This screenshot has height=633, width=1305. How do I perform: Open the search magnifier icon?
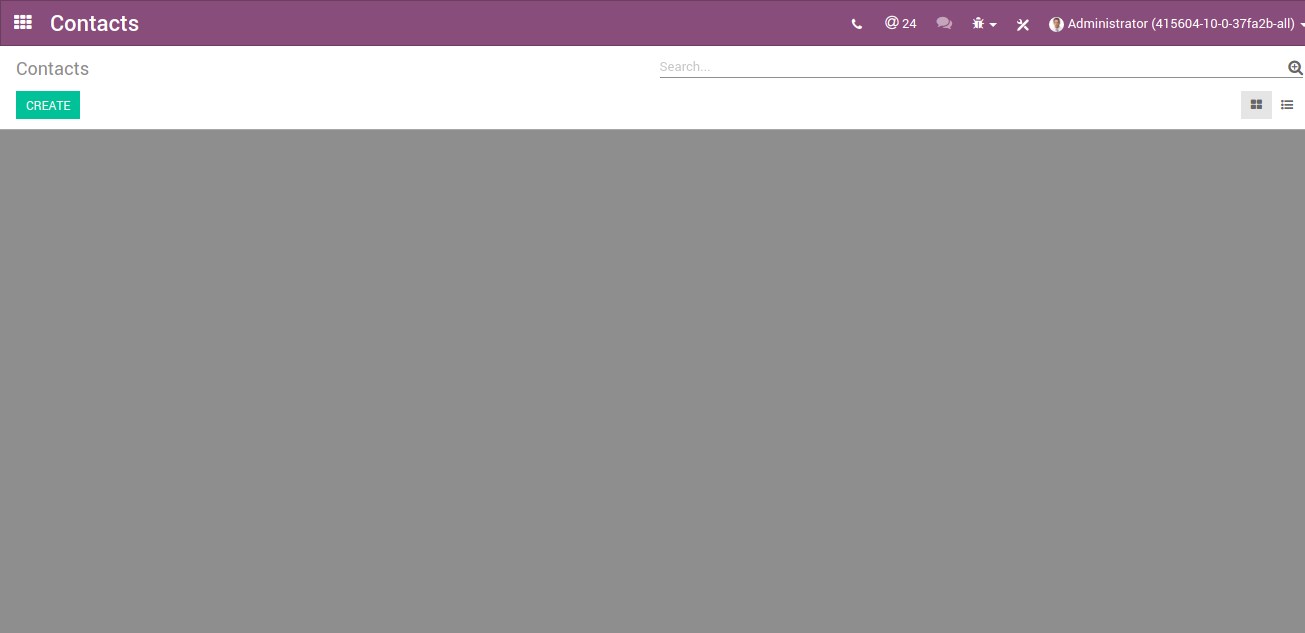tap(1295, 67)
